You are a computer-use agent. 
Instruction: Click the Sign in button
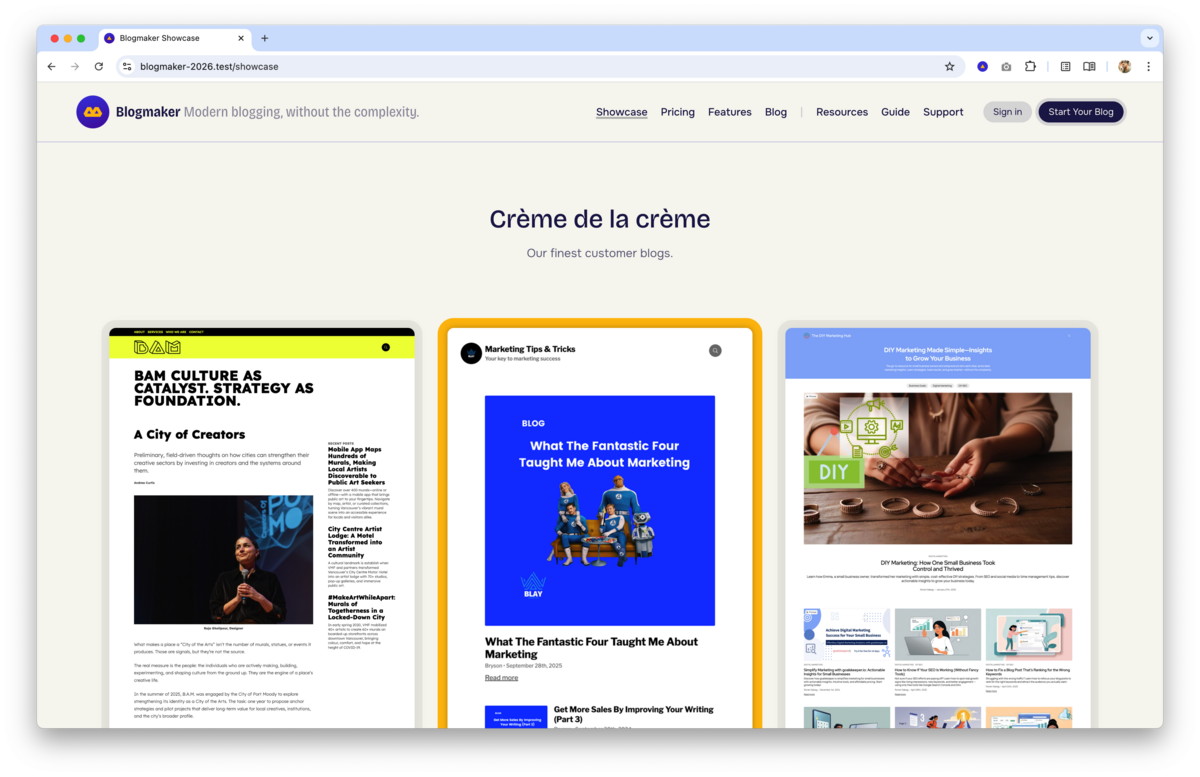1007,112
